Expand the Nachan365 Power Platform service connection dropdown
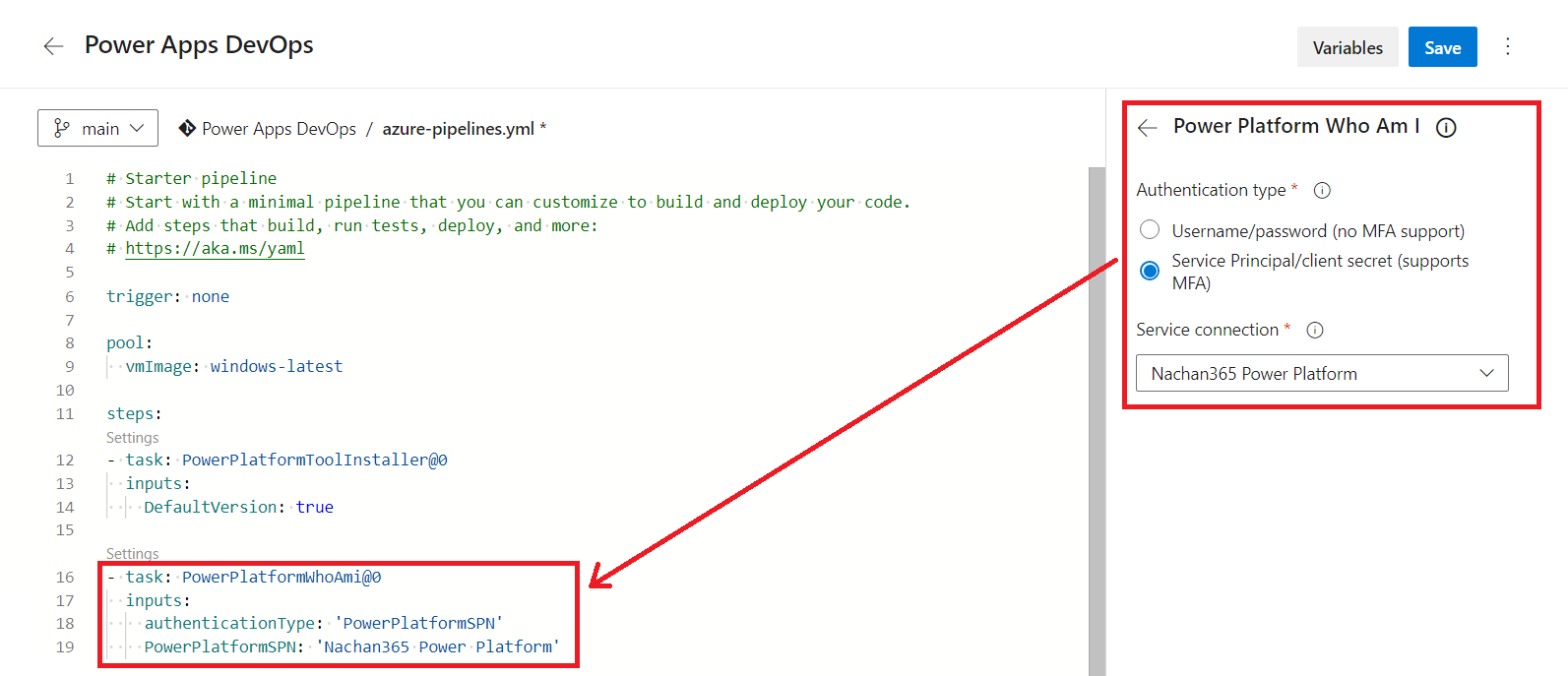 (1321, 373)
